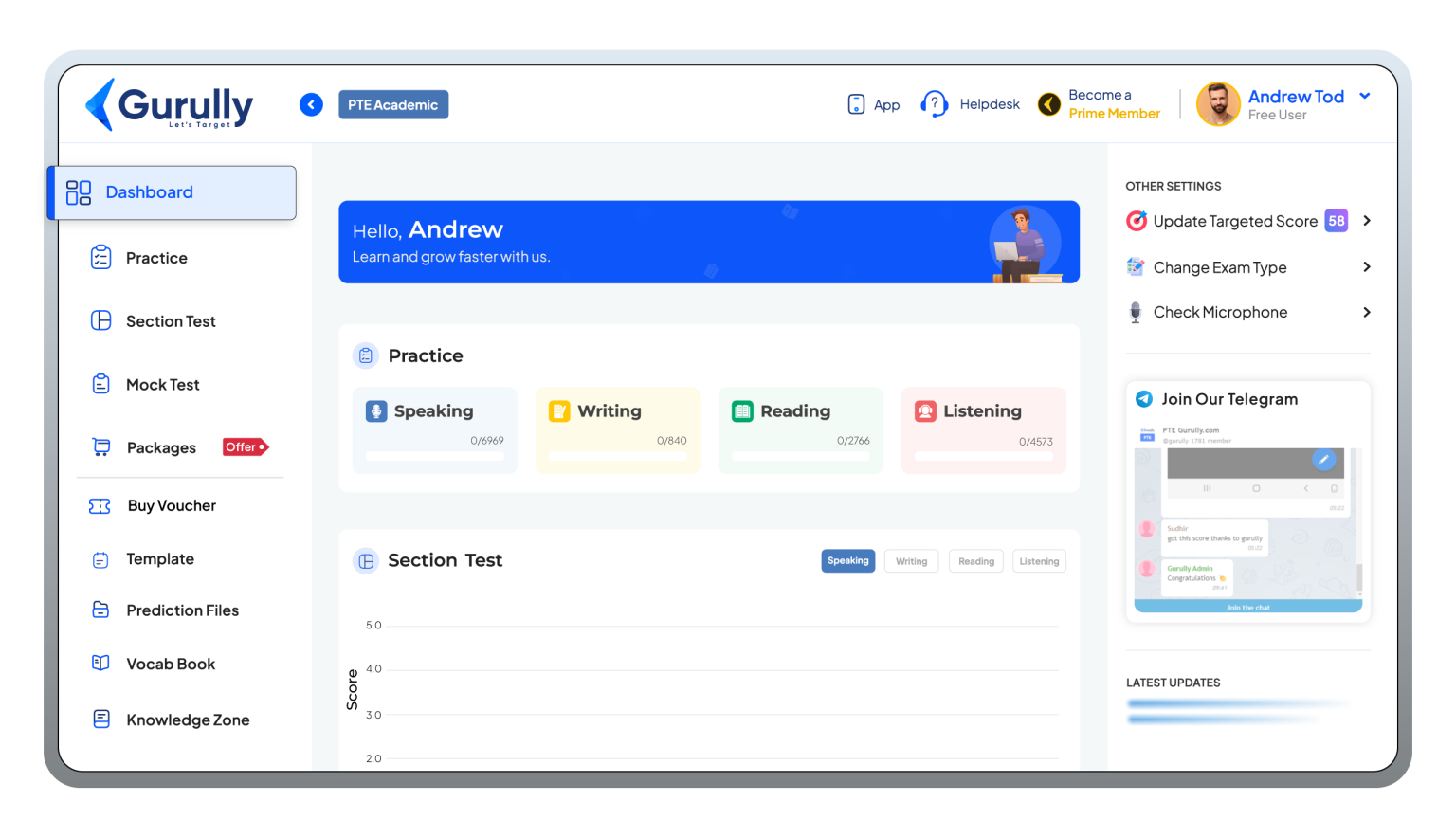Click the Buy Voucher ticket icon
Screen dimensions: 1456x838
point(101,505)
